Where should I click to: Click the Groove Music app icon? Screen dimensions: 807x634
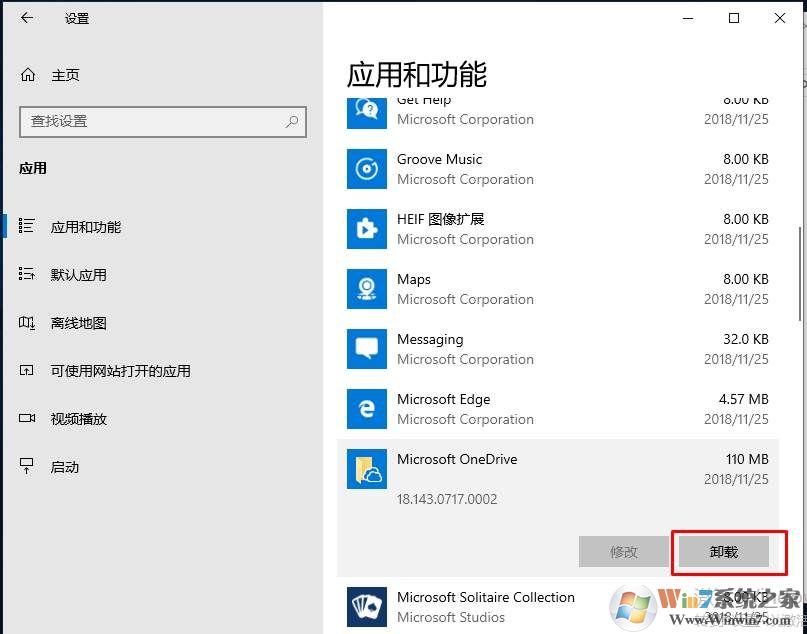(366, 169)
